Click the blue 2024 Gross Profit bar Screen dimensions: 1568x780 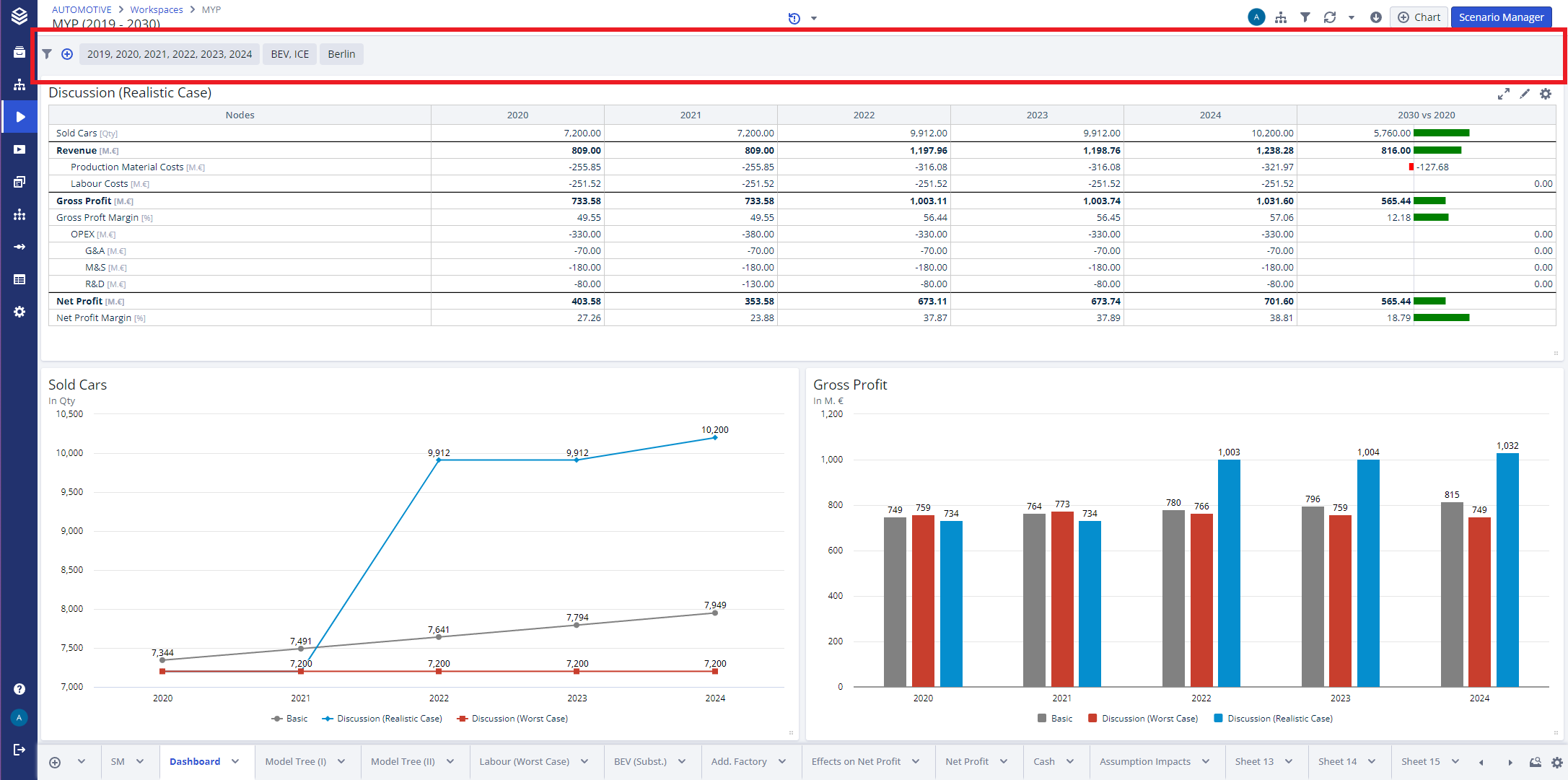(x=1507, y=570)
